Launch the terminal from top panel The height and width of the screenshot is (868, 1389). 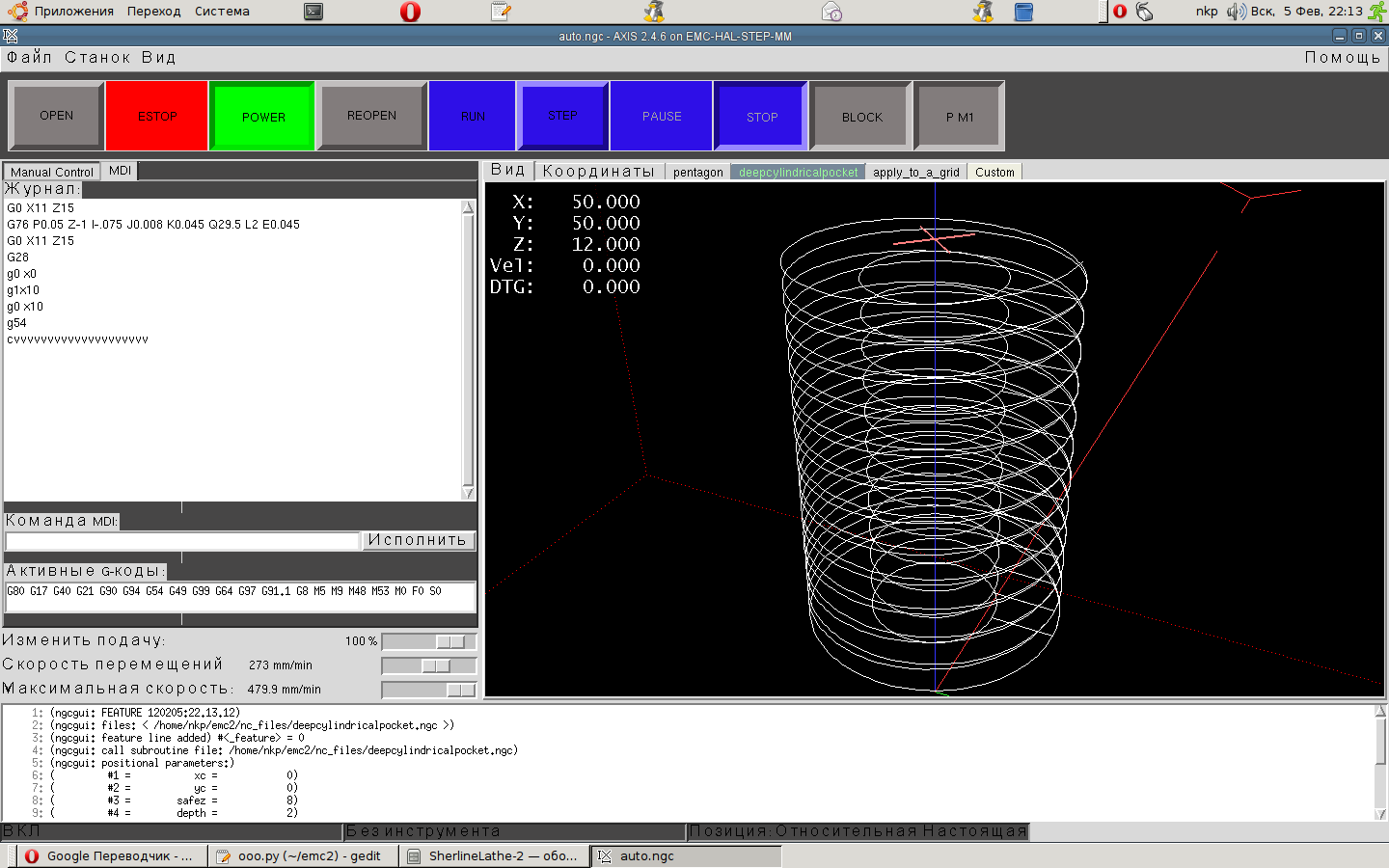click(x=313, y=12)
